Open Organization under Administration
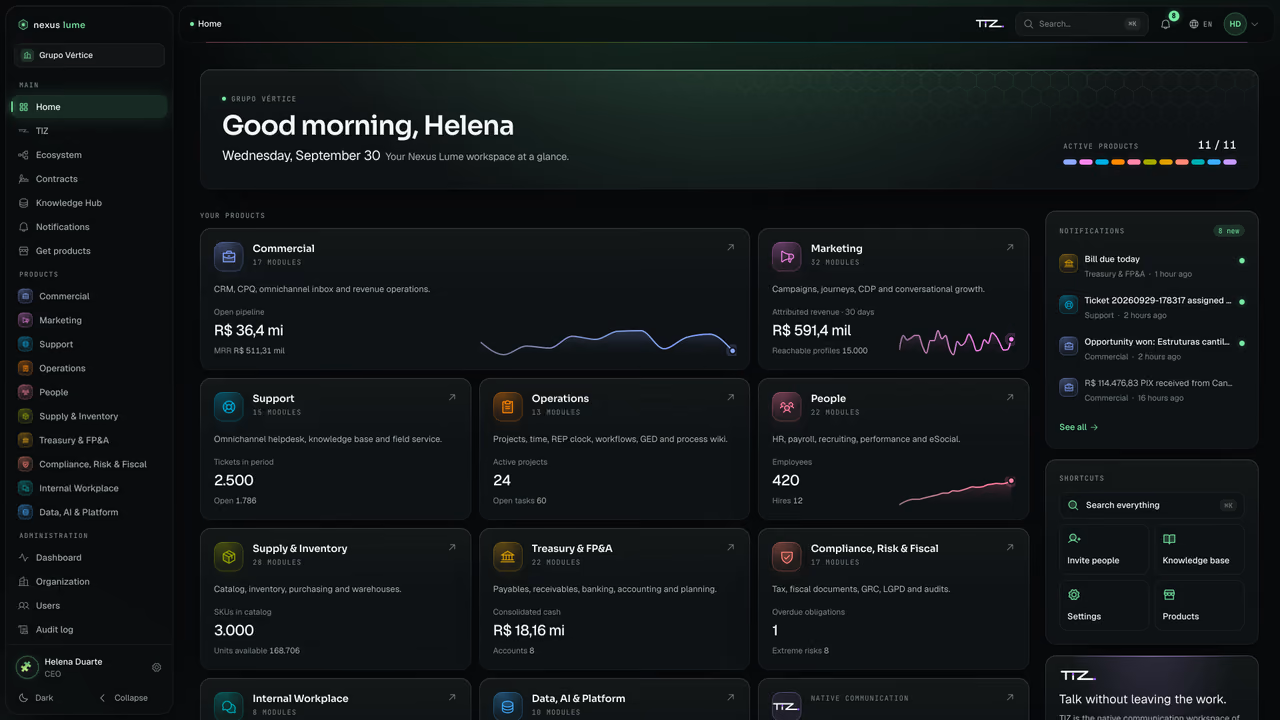The height and width of the screenshot is (720, 1280). [x=89, y=582]
